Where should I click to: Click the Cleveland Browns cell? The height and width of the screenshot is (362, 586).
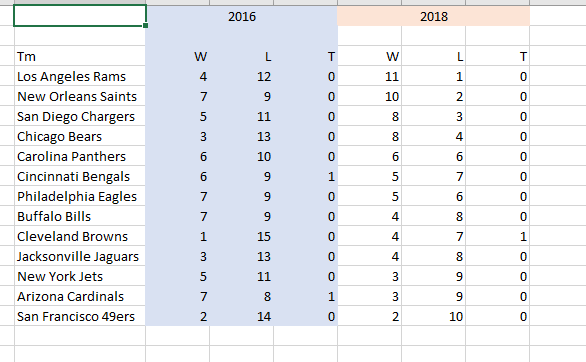click(80, 236)
